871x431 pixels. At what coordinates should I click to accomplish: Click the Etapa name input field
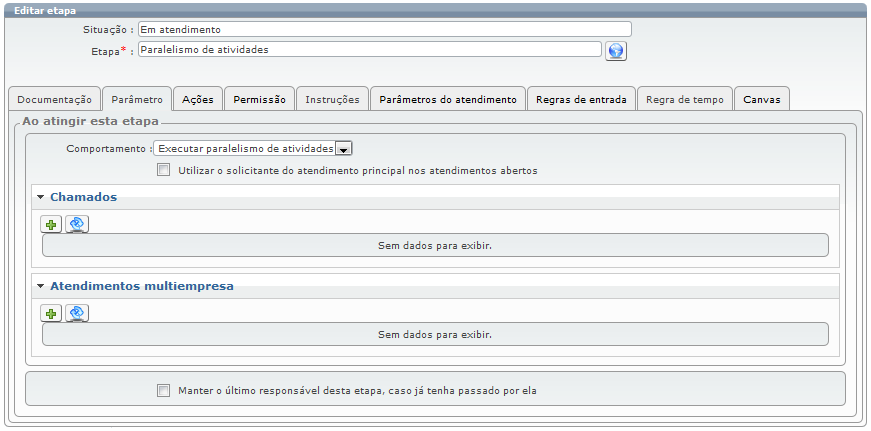(369, 49)
